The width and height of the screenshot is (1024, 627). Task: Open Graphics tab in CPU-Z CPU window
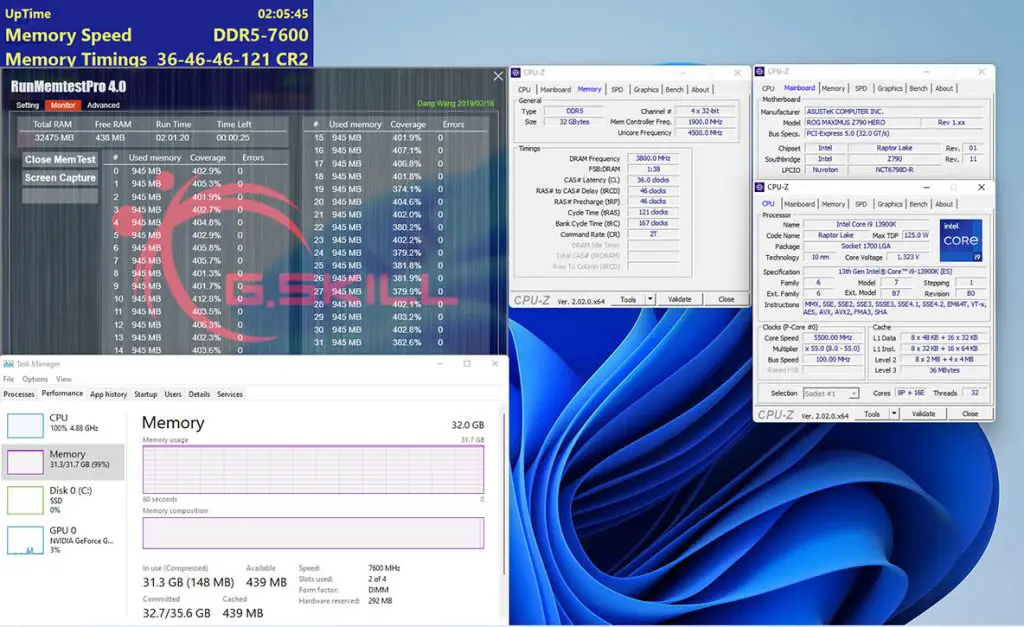(x=889, y=204)
